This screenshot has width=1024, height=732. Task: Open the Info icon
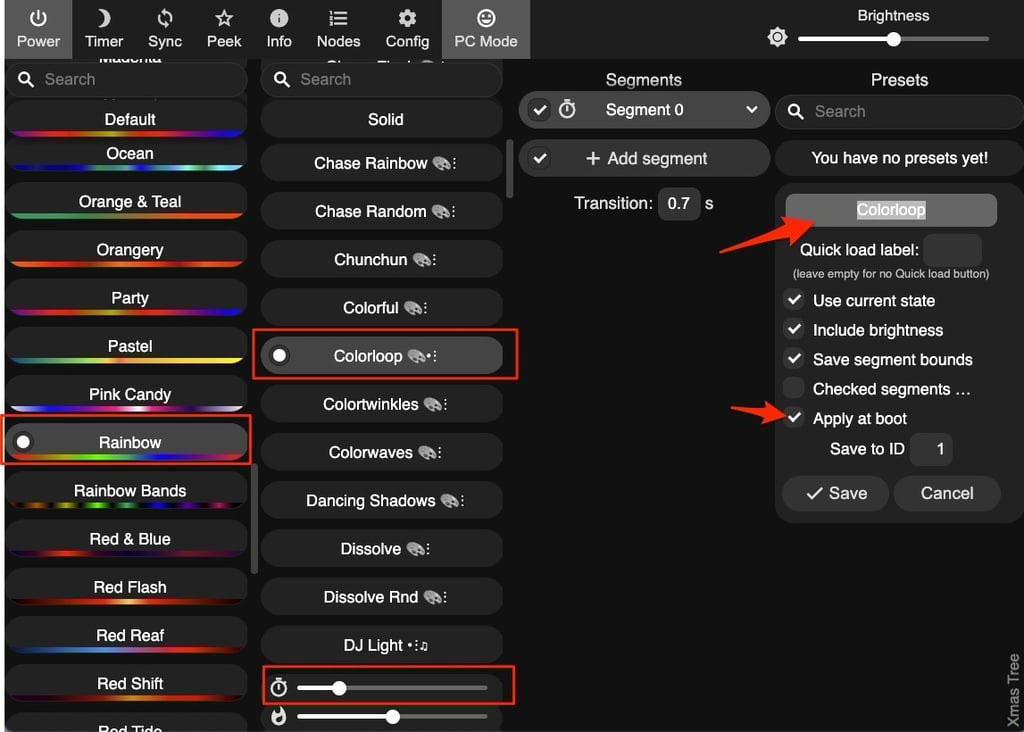click(279, 19)
